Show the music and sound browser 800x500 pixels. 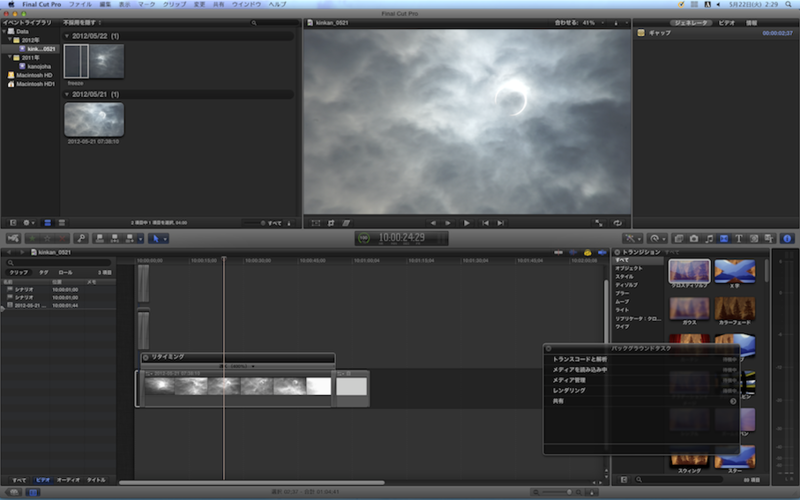709,238
